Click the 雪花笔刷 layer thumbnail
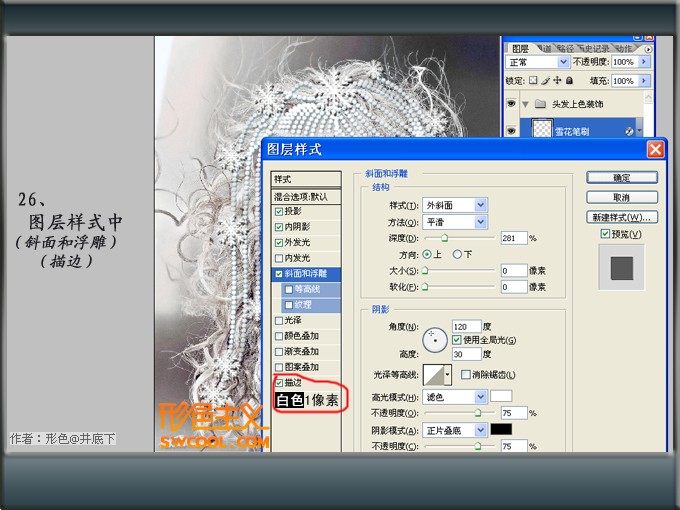The height and width of the screenshot is (510, 680). point(542,129)
